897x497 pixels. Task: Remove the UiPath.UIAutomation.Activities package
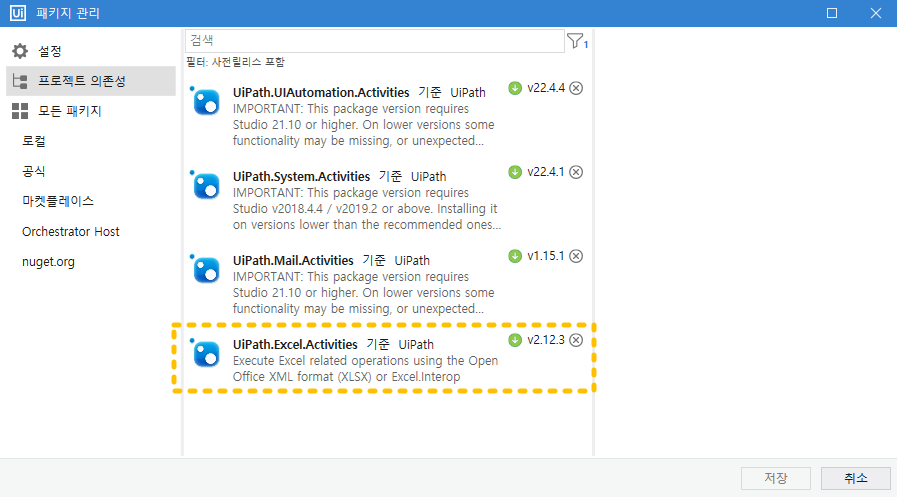576,88
